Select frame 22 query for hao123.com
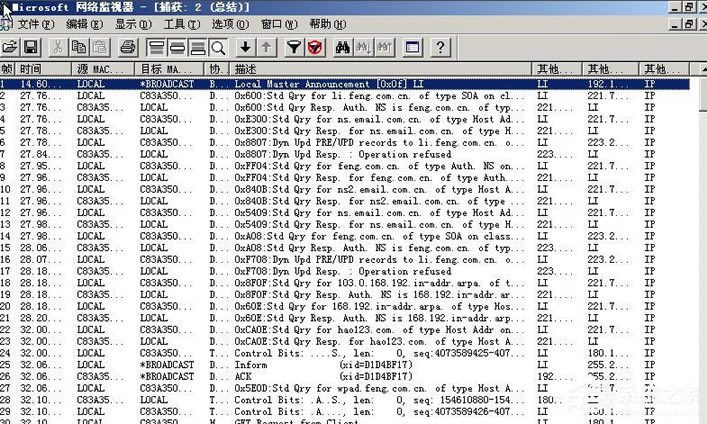This screenshot has width=707, height=424. tap(344, 330)
